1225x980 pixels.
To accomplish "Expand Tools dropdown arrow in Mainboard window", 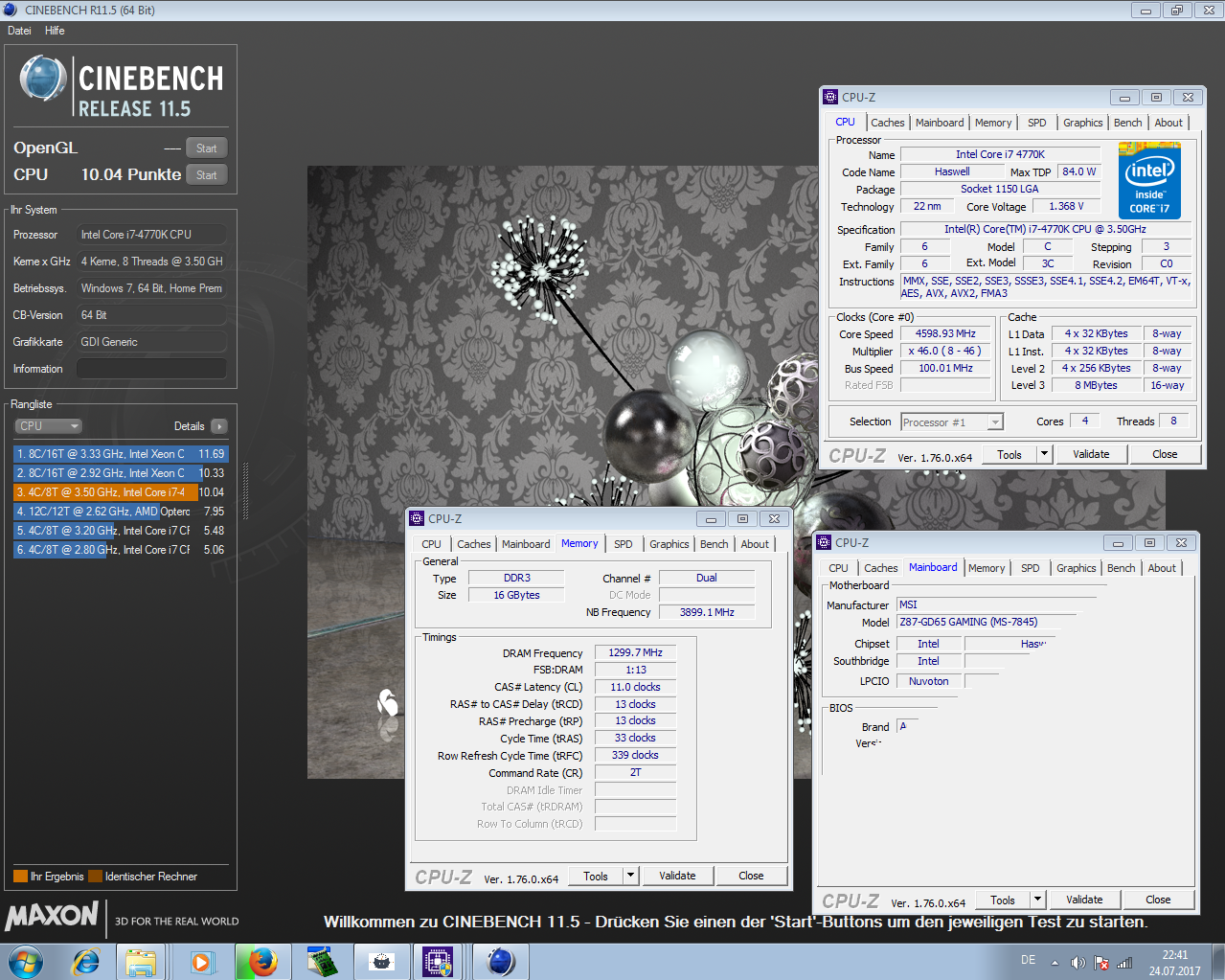I will click(x=1038, y=900).
